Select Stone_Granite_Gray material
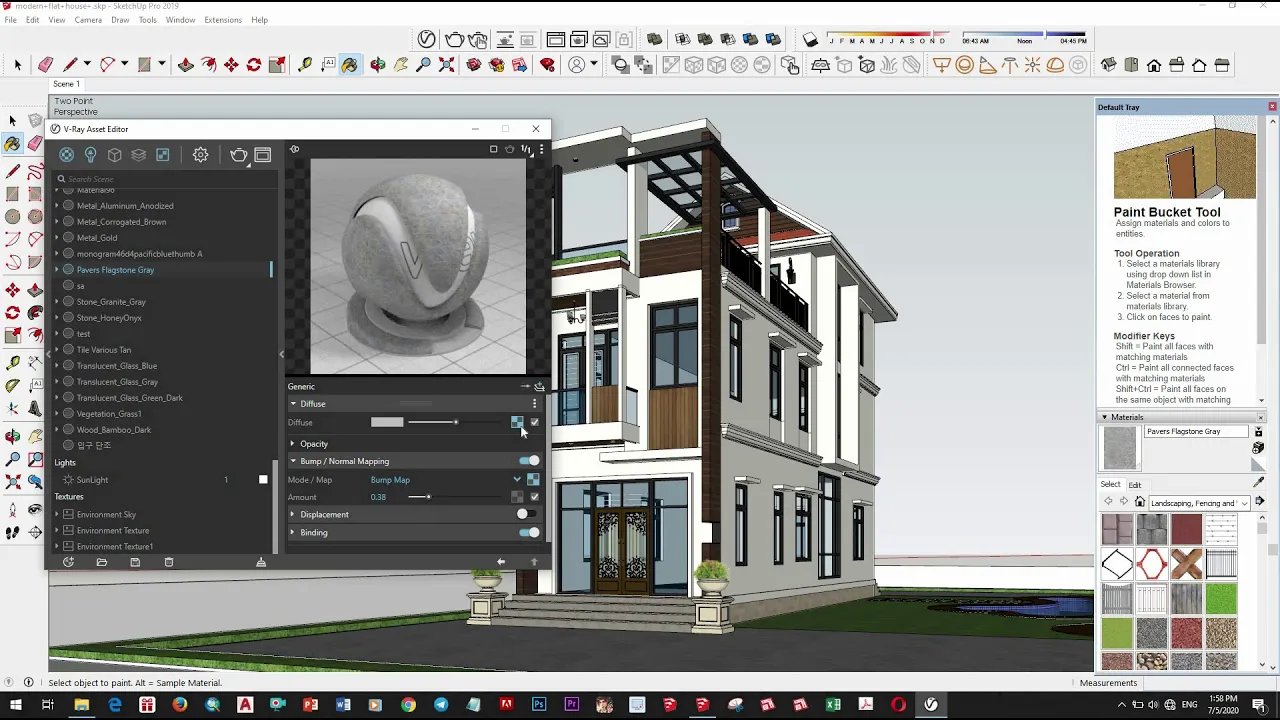The image size is (1280, 720). click(x=111, y=302)
